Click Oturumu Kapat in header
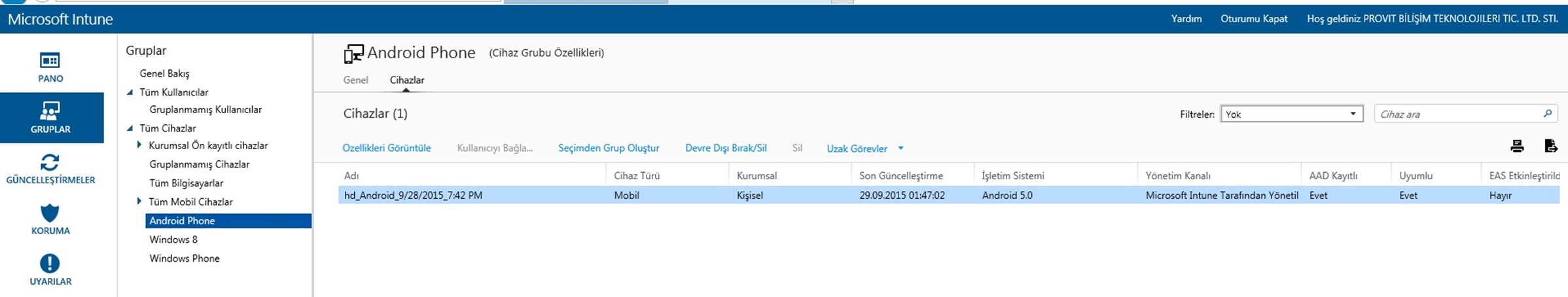The image size is (1568, 297). pos(1253,18)
